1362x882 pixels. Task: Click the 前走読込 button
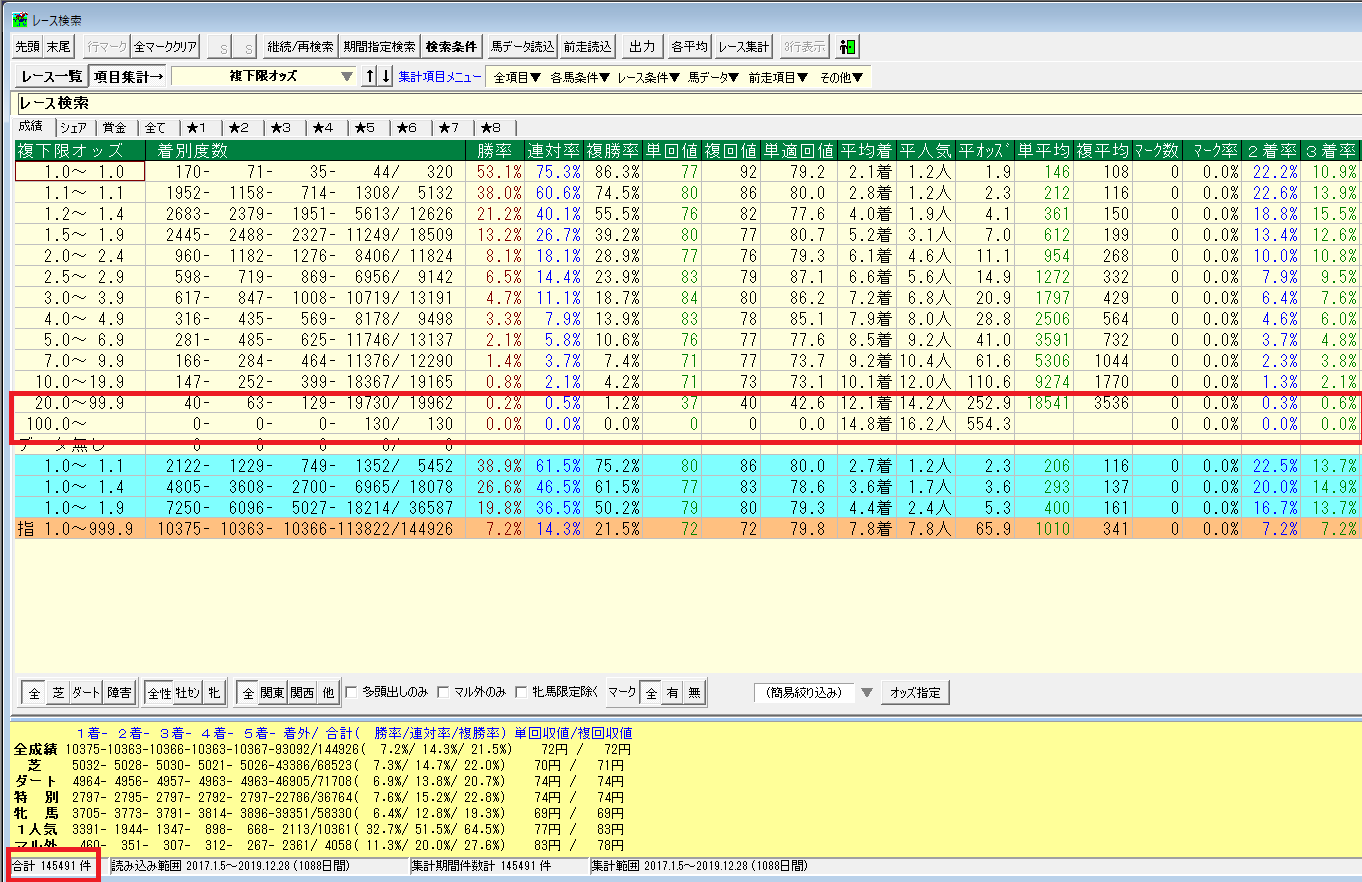(x=587, y=46)
